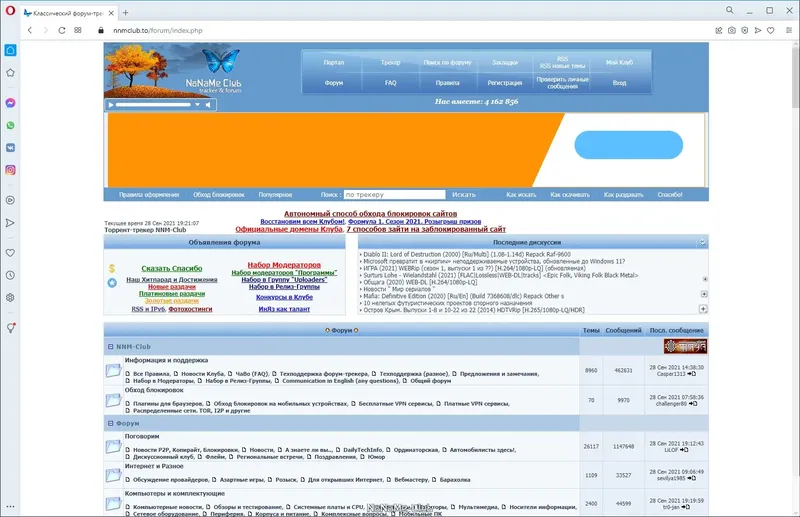Click the send arrow icon in address bar
800x517 pixels.
point(758,31)
